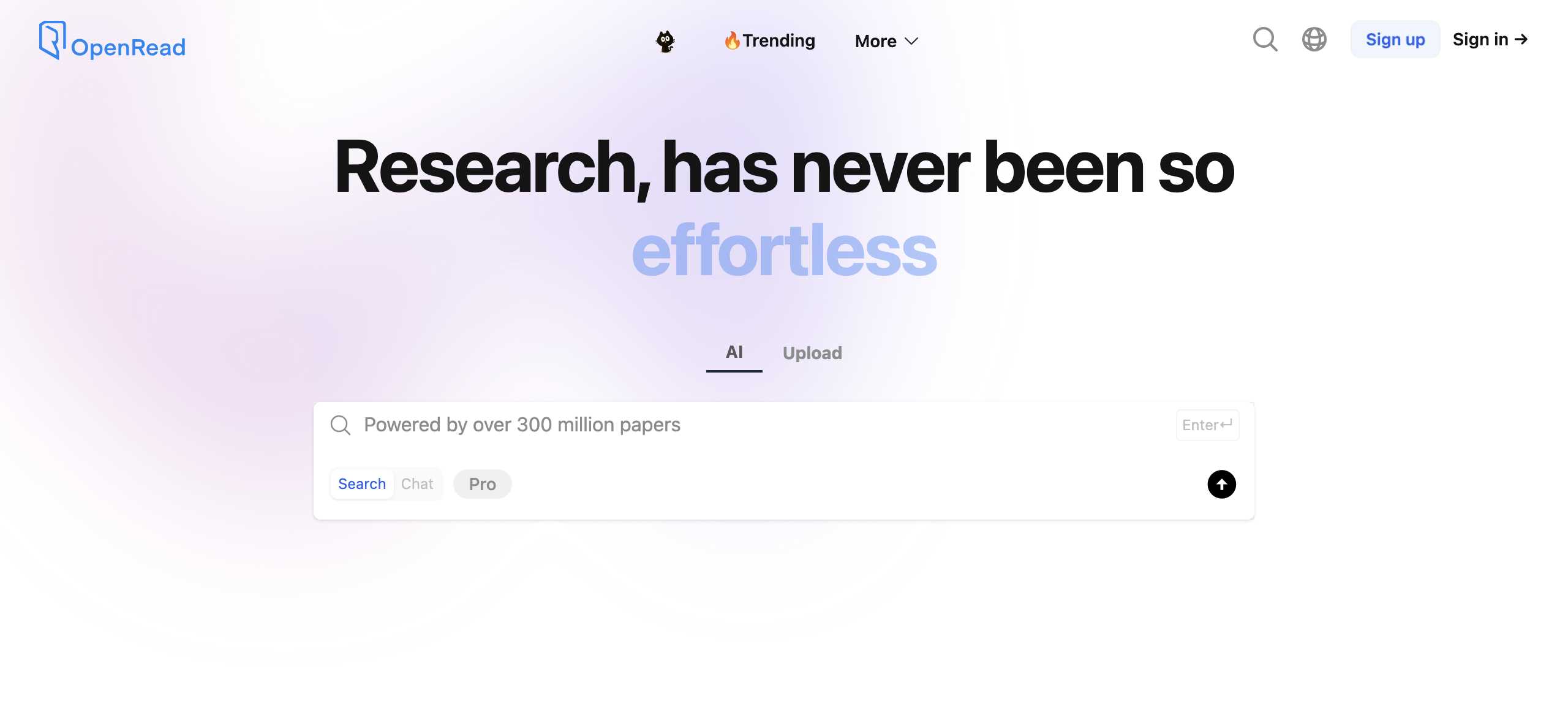This screenshot has width=1568, height=712.
Task: Click the fire icon beside Trending
Action: point(731,41)
